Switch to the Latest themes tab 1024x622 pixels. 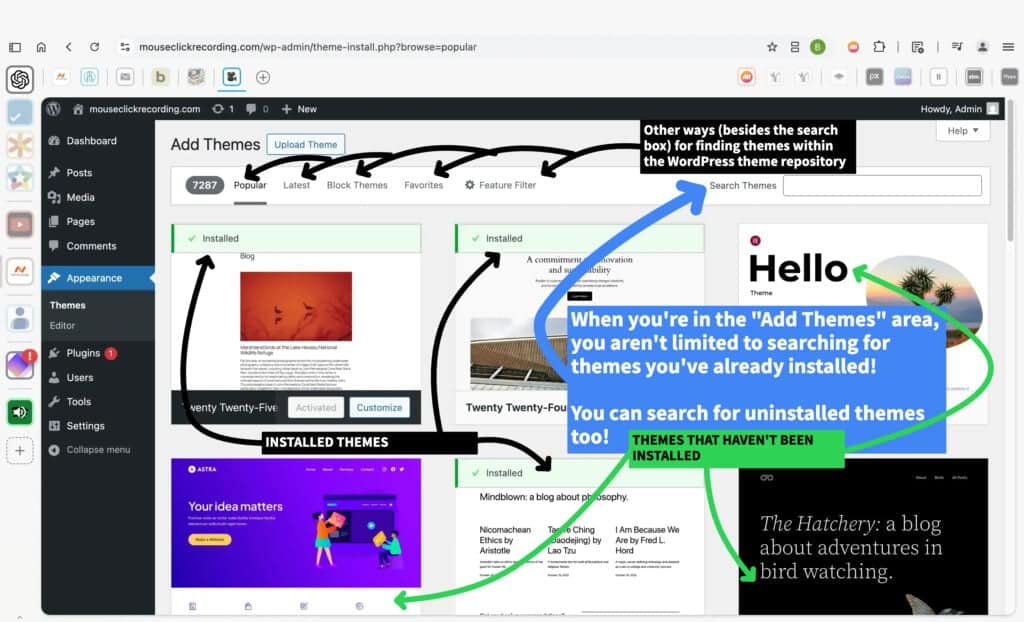(x=296, y=185)
